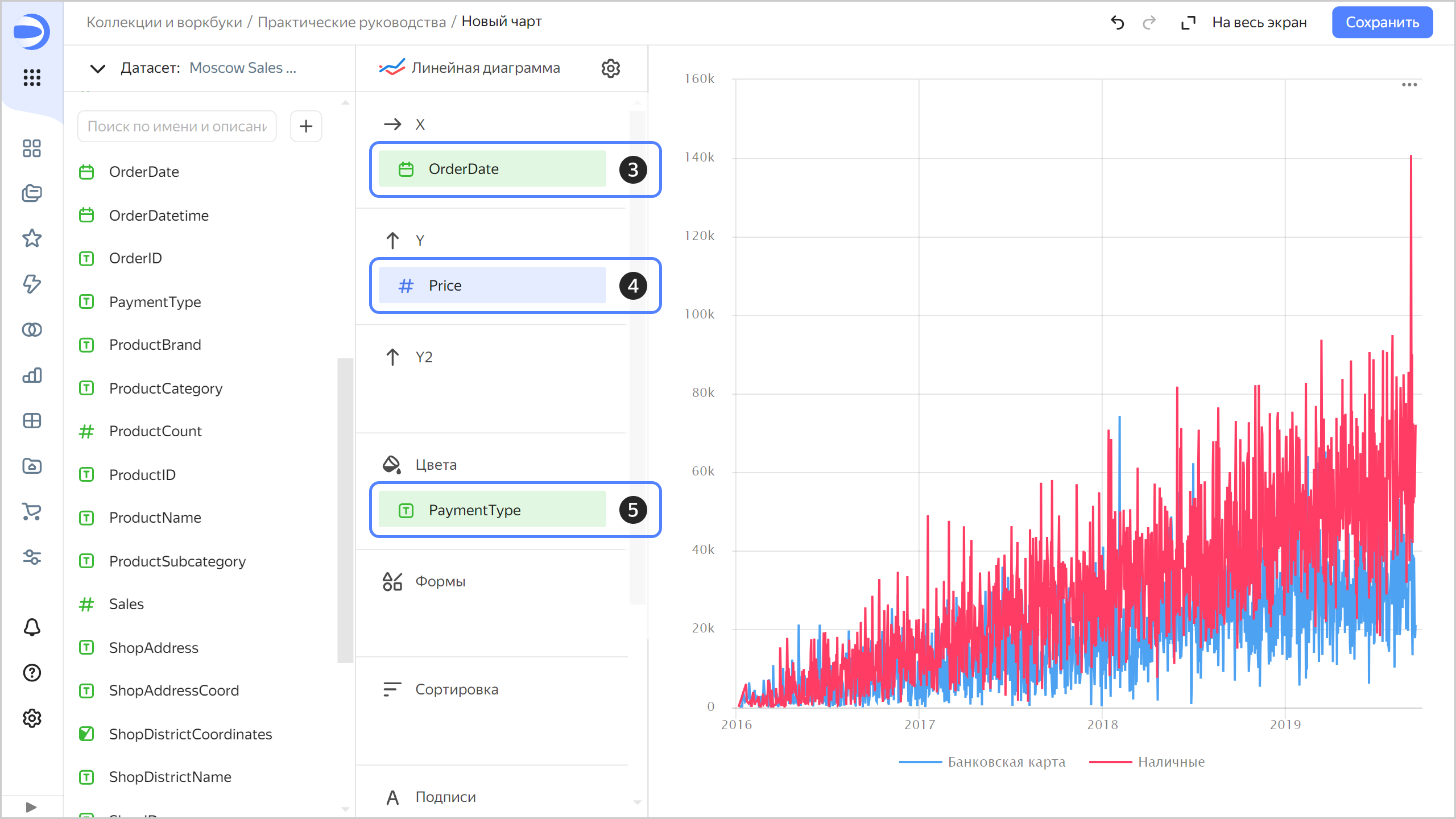Click the chart three-dots menu

point(1409,85)
